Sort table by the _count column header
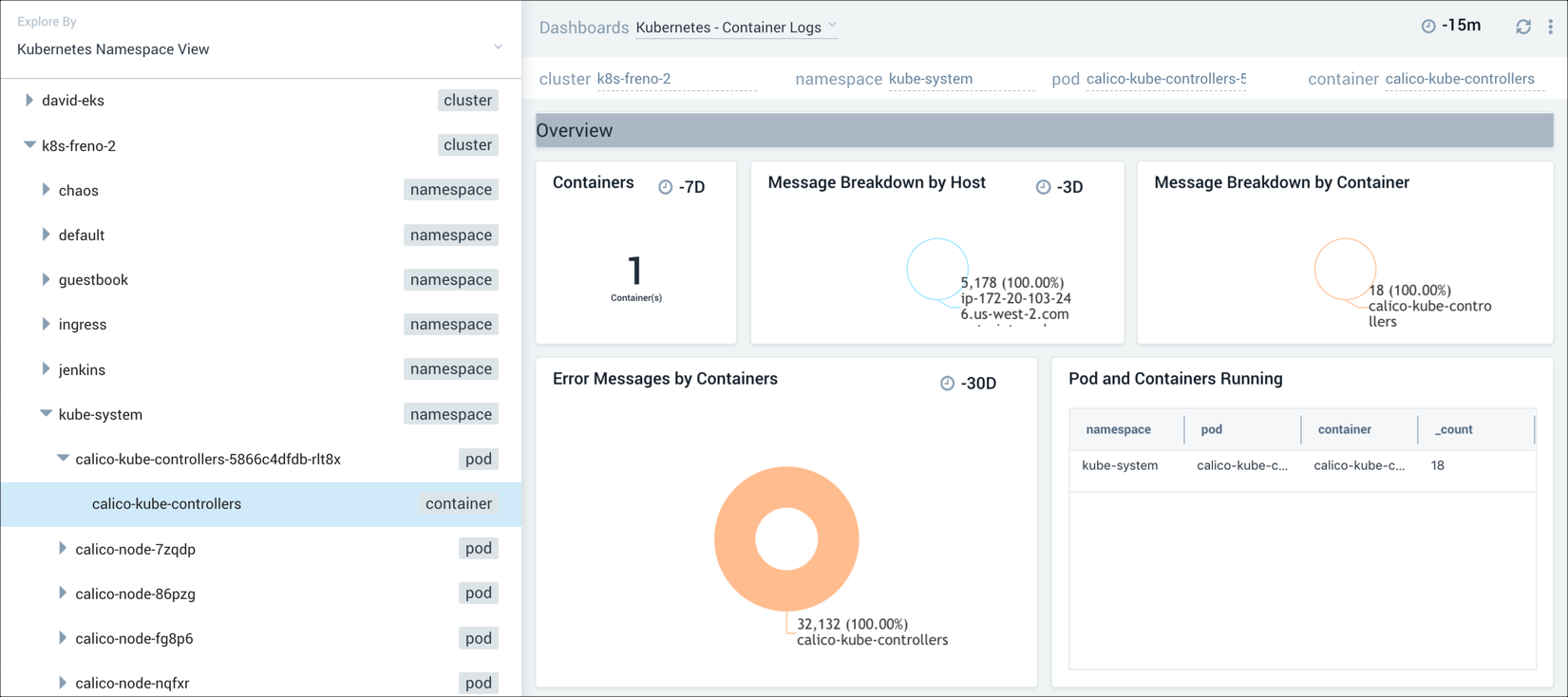 pos(1453,429)
